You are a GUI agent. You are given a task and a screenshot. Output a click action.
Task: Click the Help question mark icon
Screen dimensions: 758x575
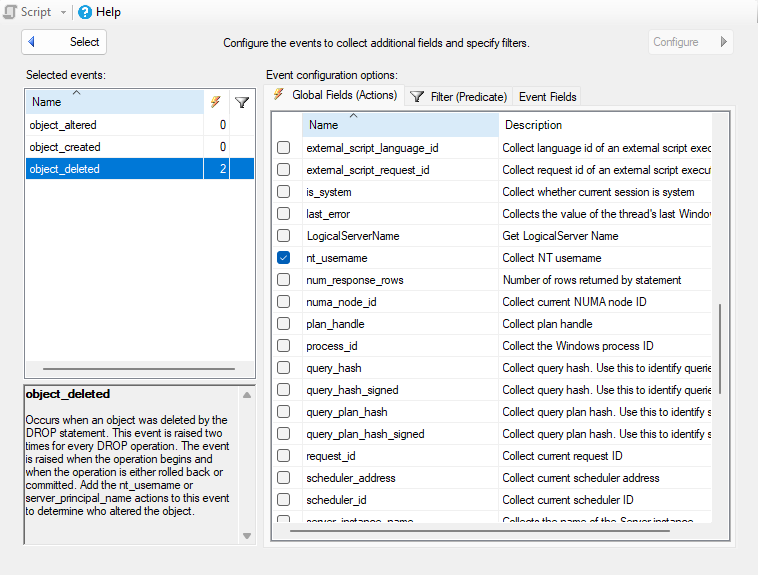[85, 12]
